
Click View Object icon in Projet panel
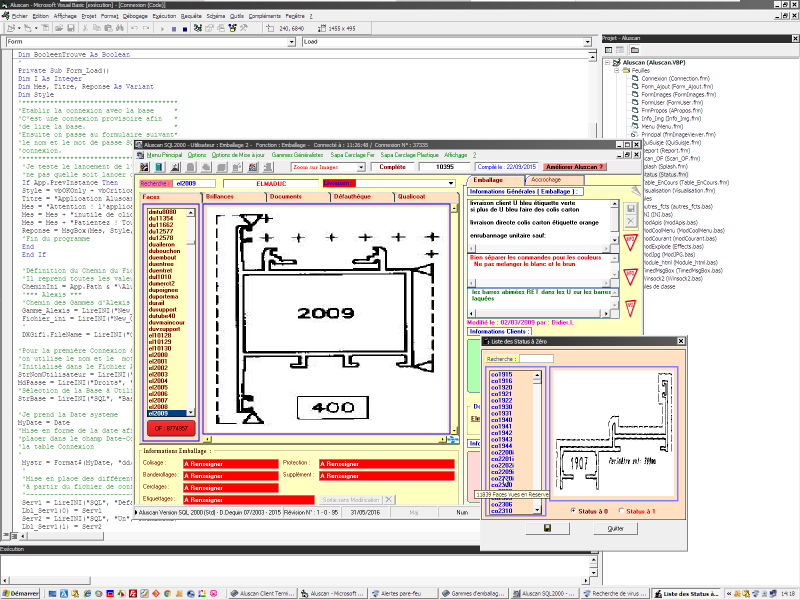point(620,50)
